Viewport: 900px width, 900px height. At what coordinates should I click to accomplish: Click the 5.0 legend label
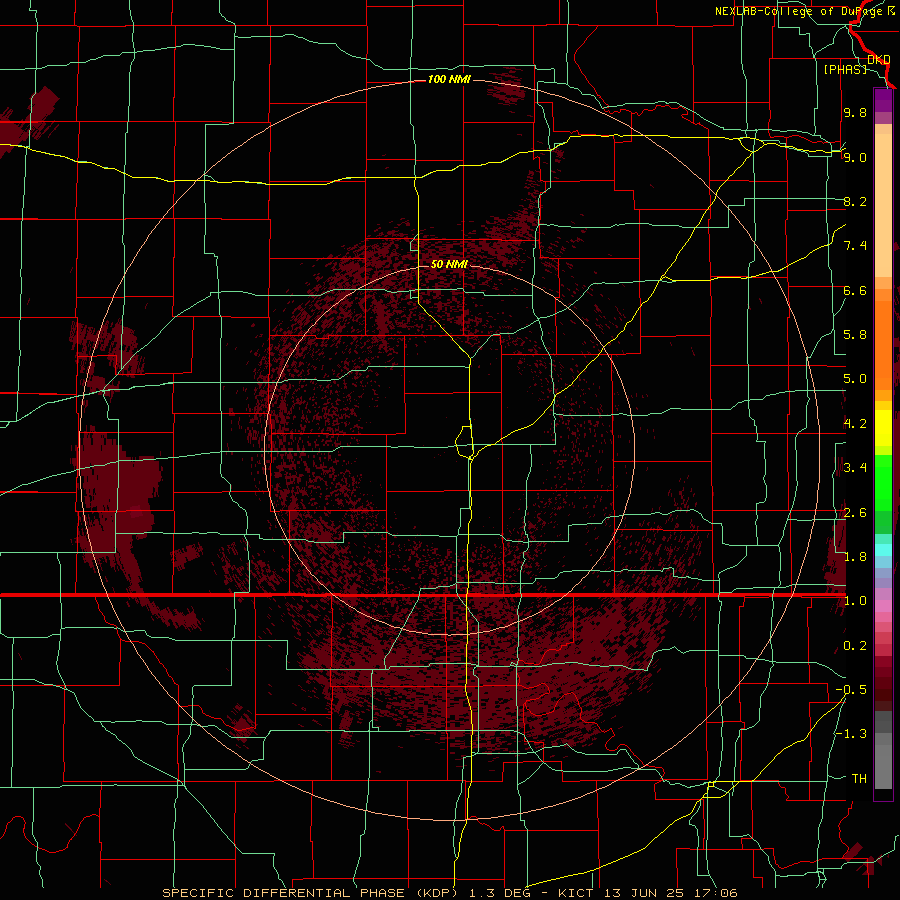click(855, 379)
